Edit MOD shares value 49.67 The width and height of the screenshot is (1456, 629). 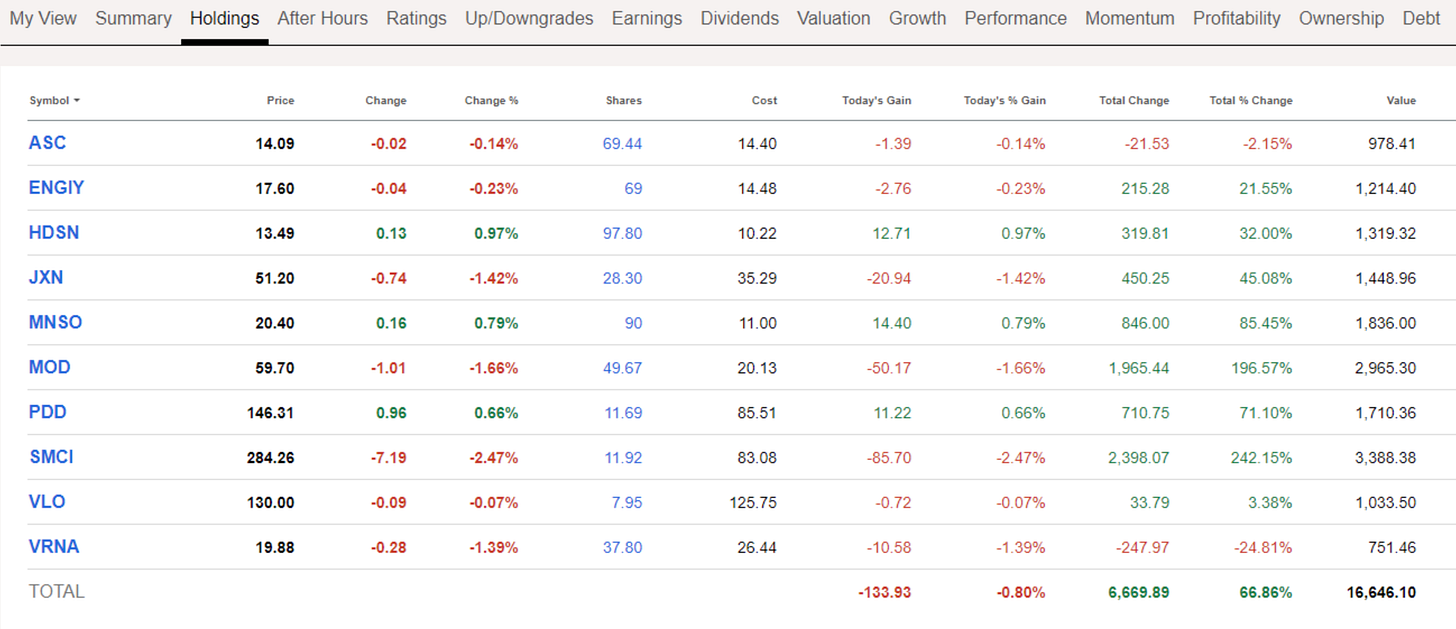(x=622, y=368)
